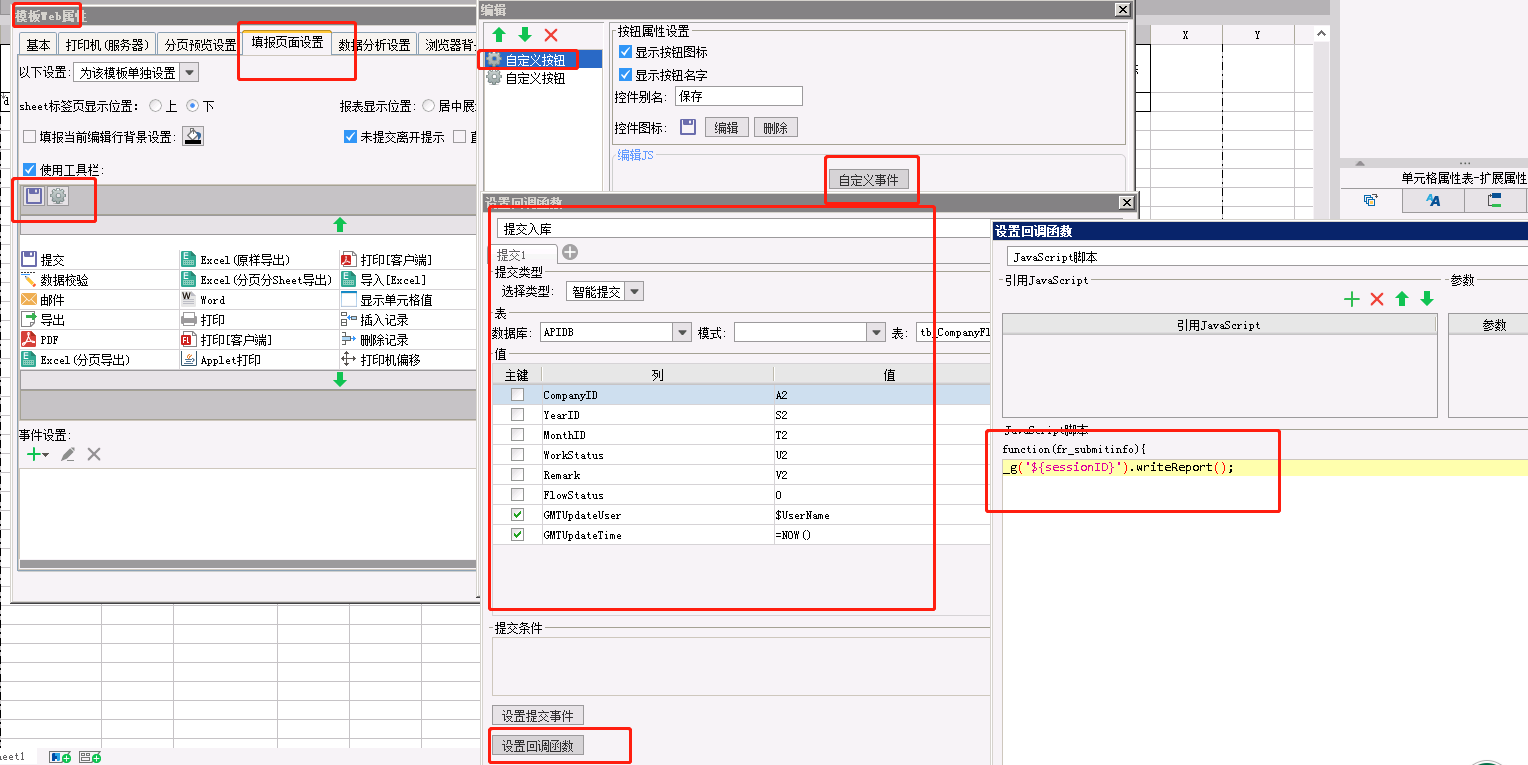Viewport: 1528px width, 765px height.
Task: Click the 控件别名 input field
Action: point(739,96)
